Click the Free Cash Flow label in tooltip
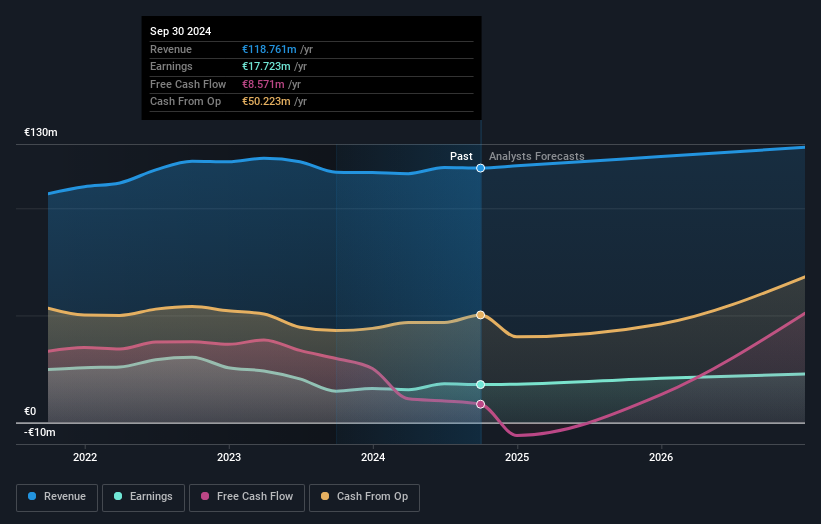 point(188,84)
